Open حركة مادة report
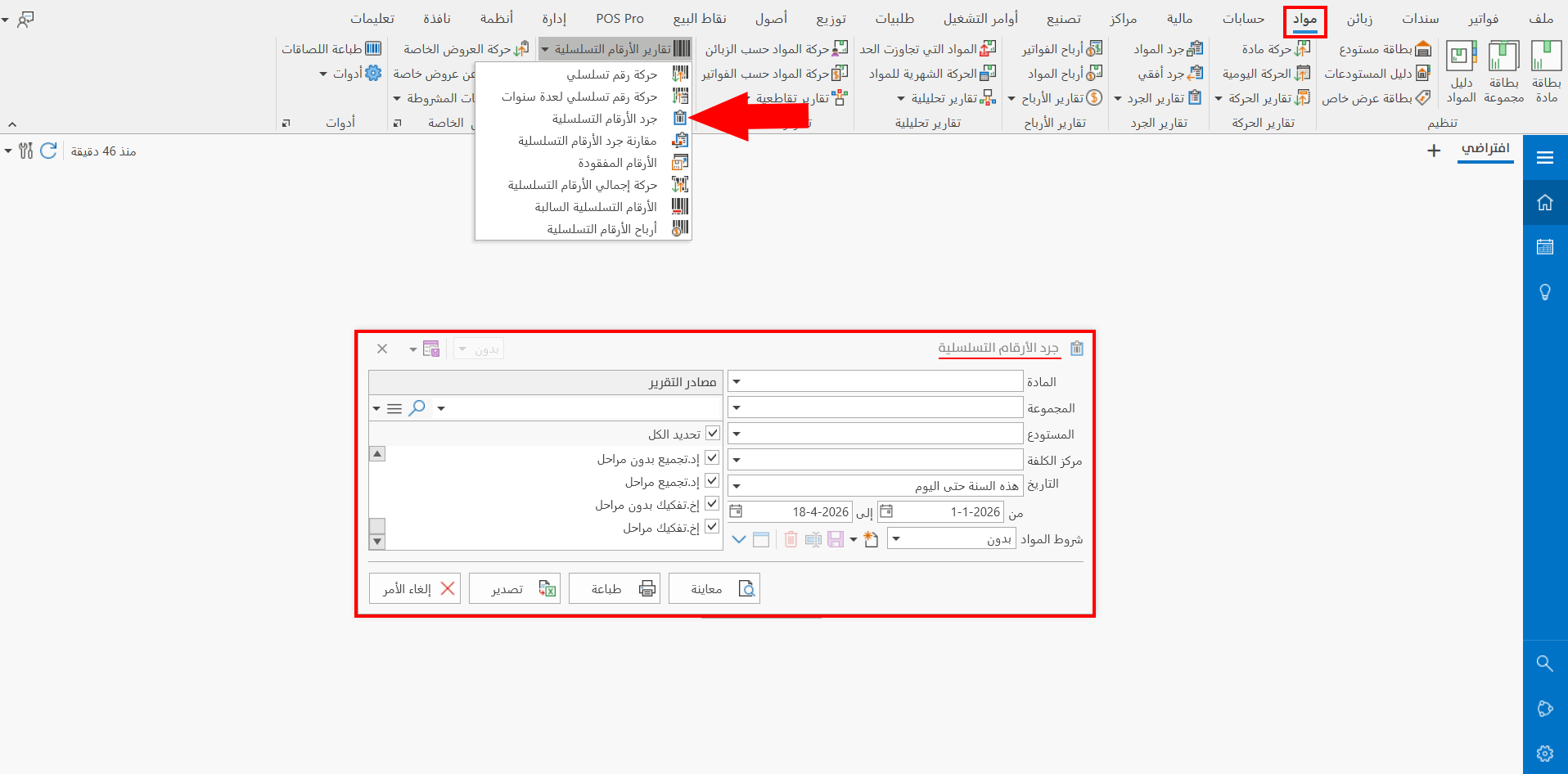1568x774 pixels. click(x=1276, y=49)
